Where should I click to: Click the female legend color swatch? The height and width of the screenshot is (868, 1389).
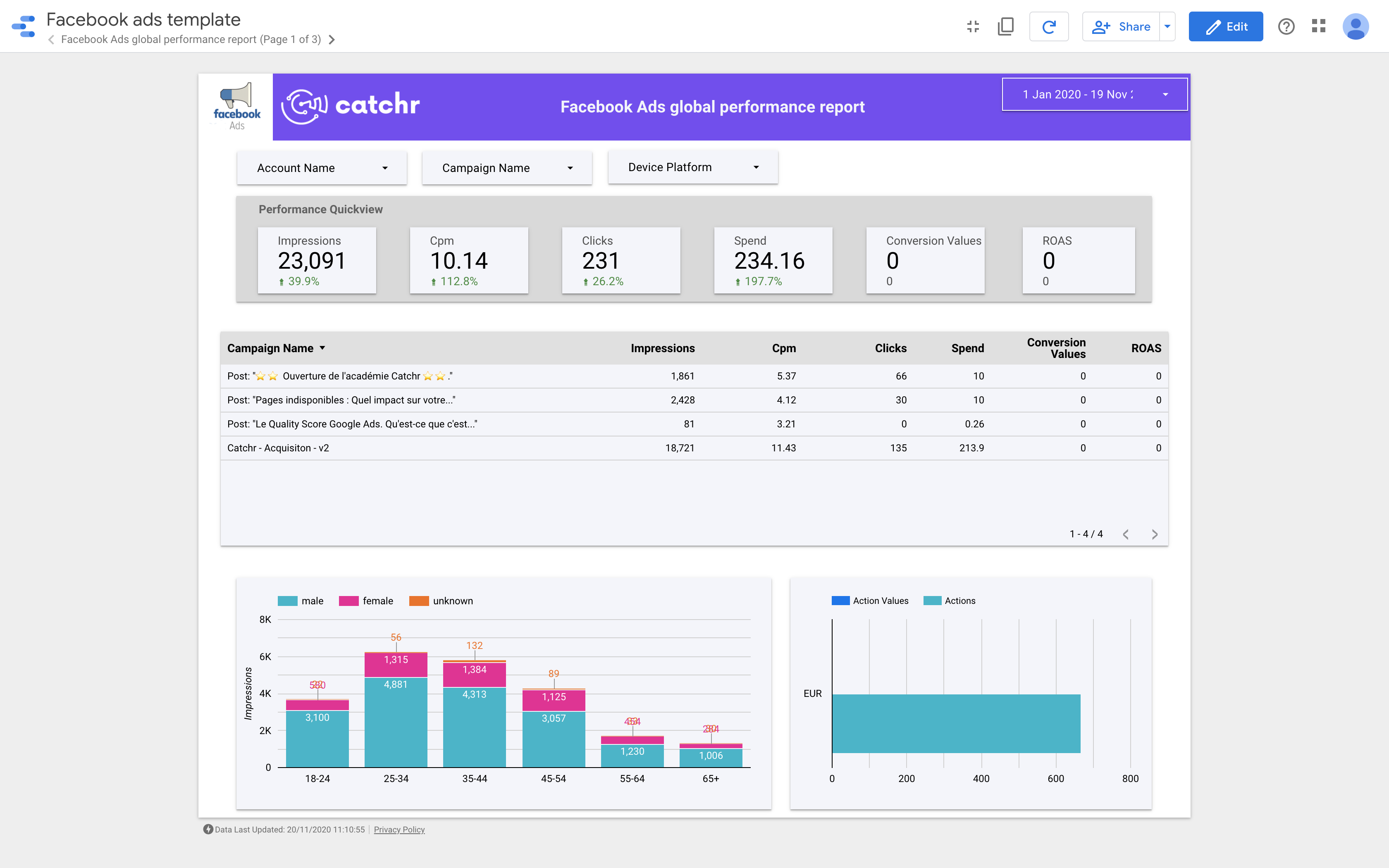pyautogui.click(x=348, y=601)
